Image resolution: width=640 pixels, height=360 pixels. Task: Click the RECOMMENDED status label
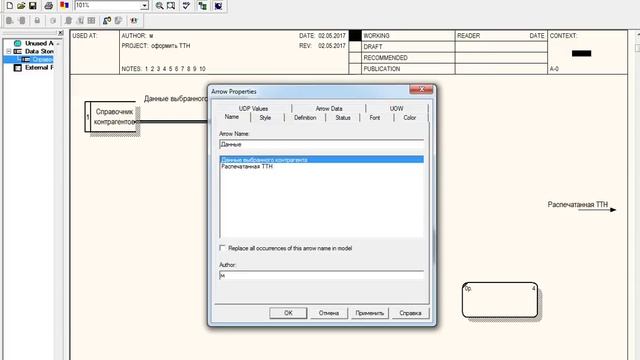pyautogui.click(x=385, y=58)
